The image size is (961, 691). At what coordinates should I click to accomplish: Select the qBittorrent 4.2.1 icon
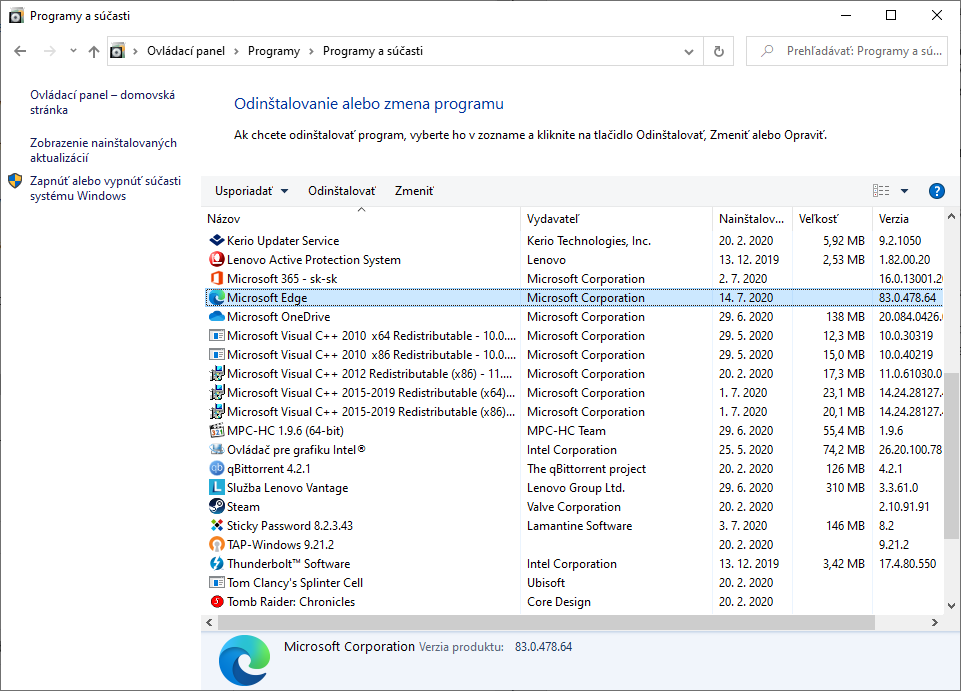pos(217,469)
